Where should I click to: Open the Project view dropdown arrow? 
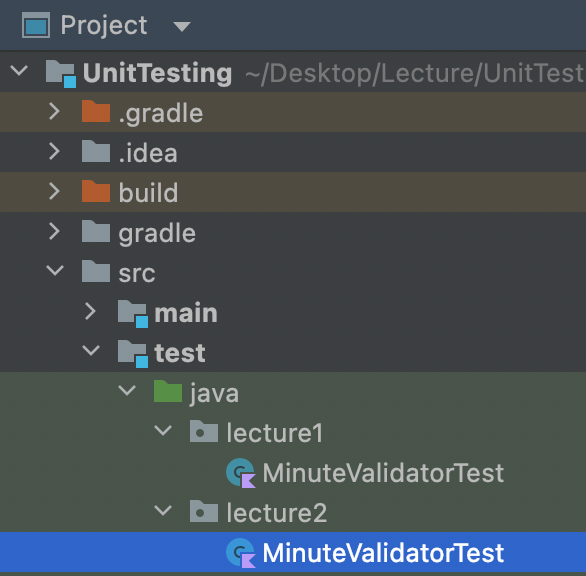coord(182,27)
